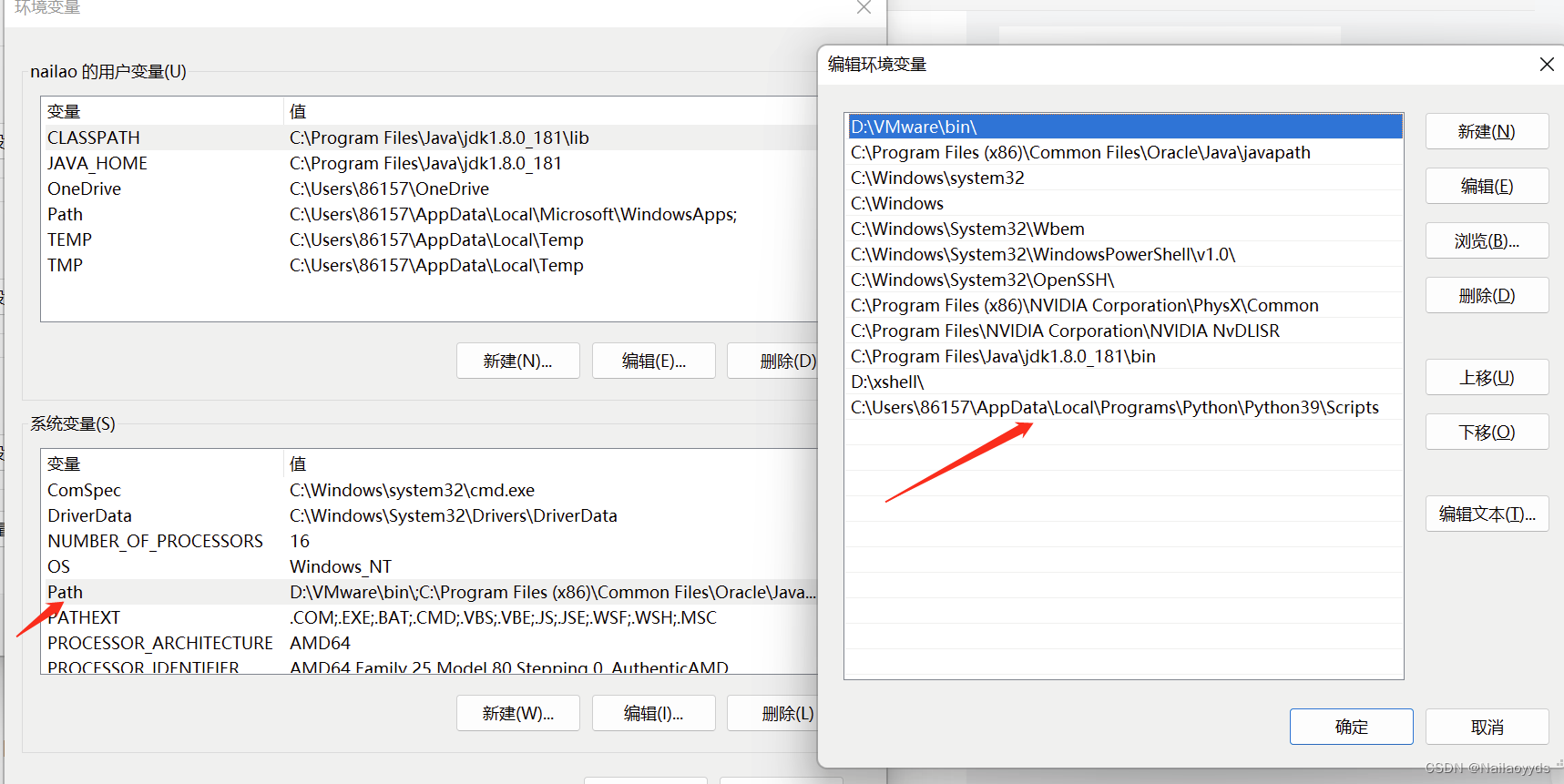This screenshot has width=1564, height=784.
Task: Click 新建(N) in the edit environment variable dialog
Action: point(1487,131)
